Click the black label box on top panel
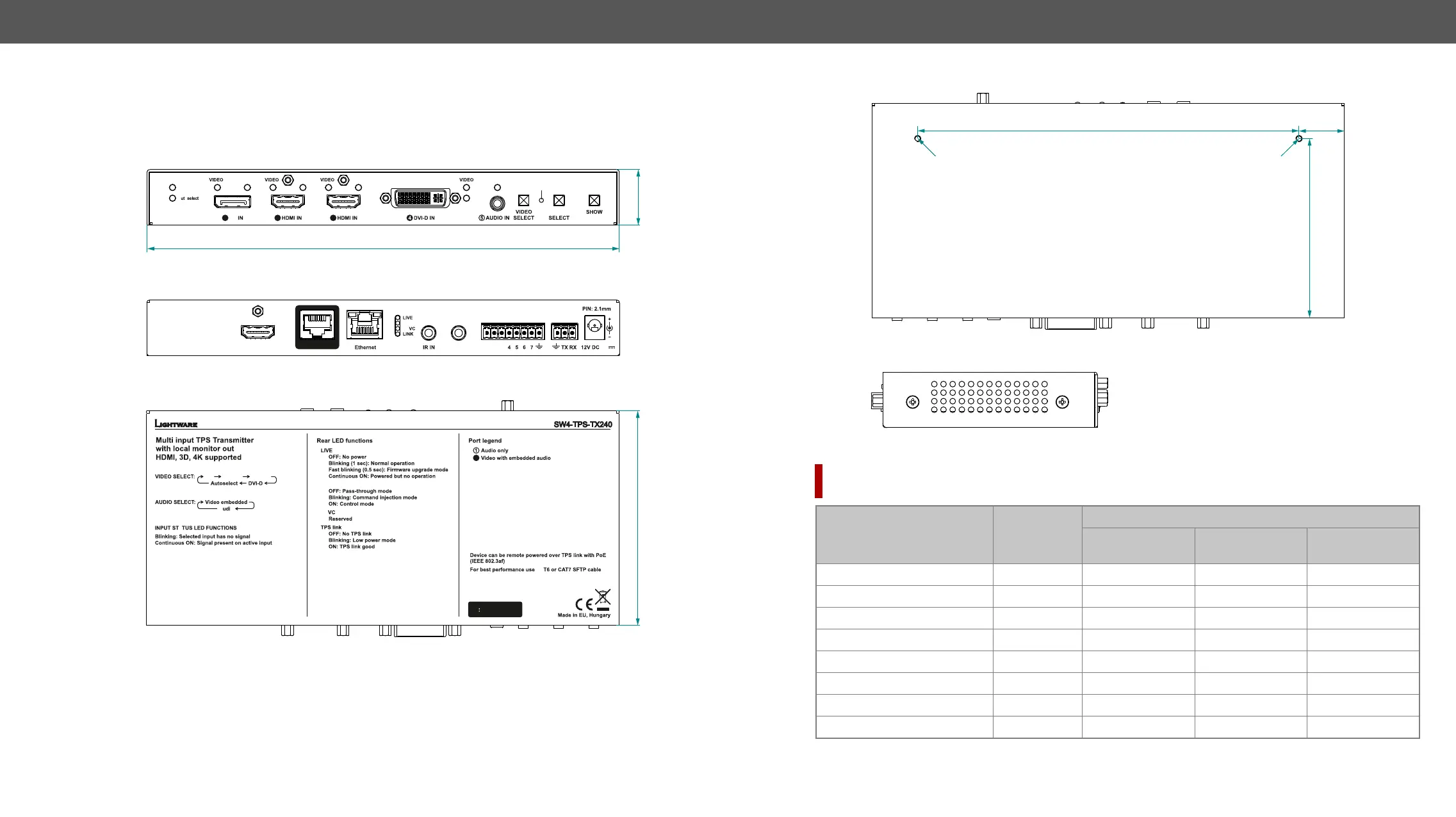 (495, 610)
